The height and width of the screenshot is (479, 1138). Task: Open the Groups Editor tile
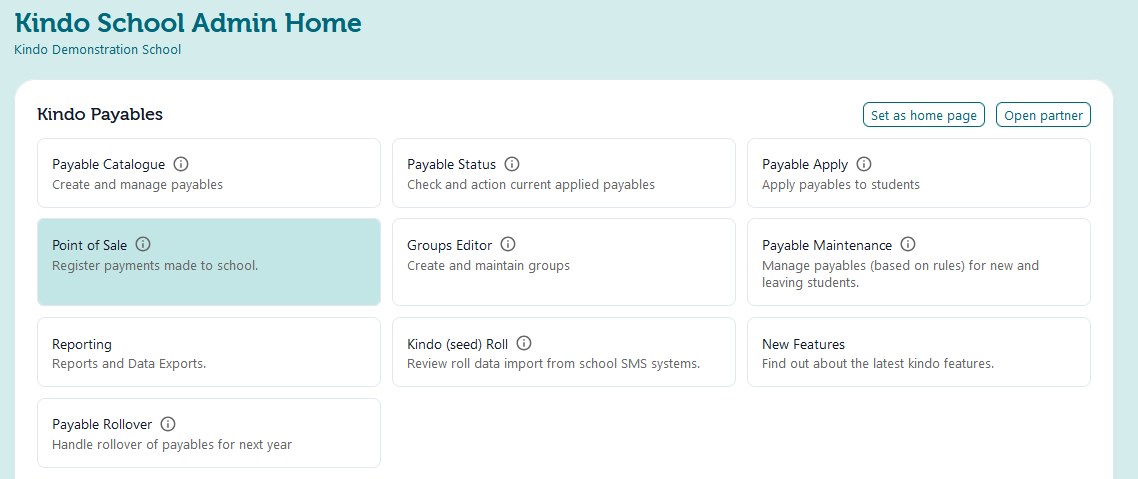(564, 262)
